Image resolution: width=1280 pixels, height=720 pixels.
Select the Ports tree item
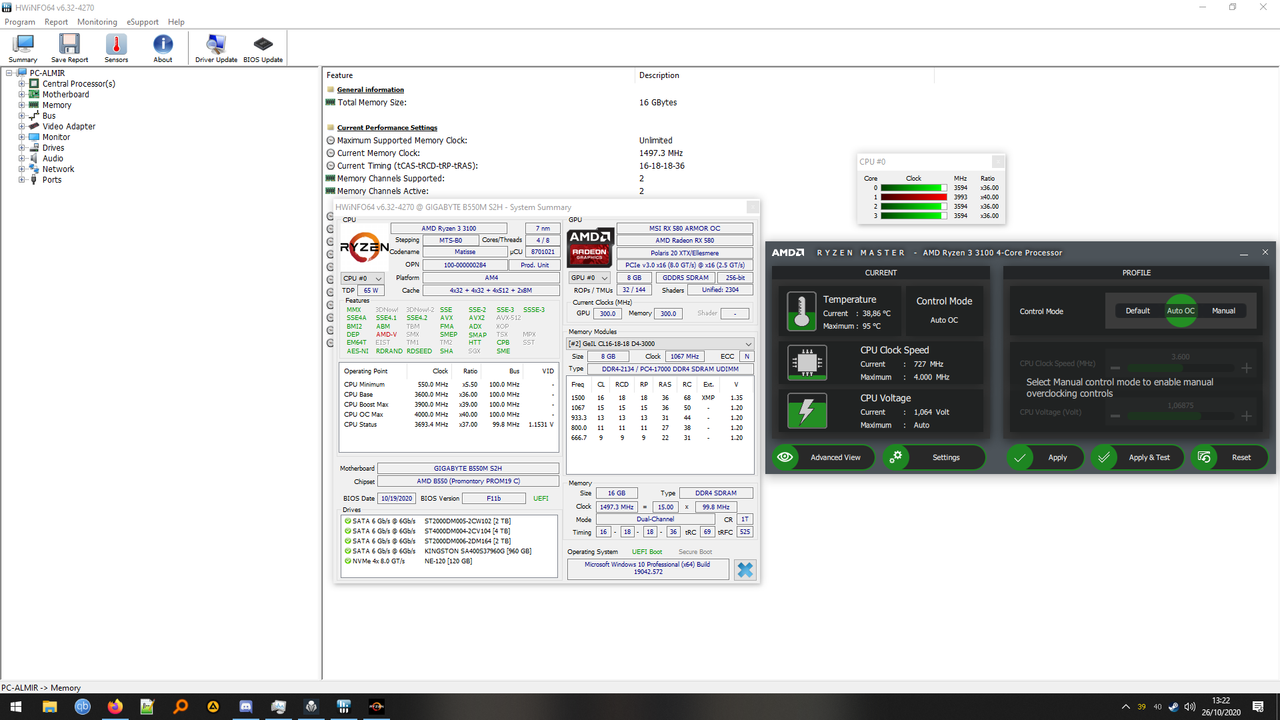pyautogui.click(x=52, y=180)
